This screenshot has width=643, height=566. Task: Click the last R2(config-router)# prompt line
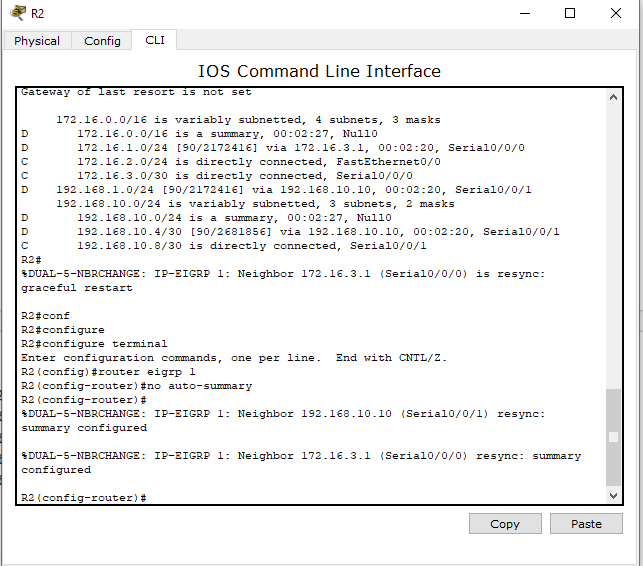coord(84,497)
